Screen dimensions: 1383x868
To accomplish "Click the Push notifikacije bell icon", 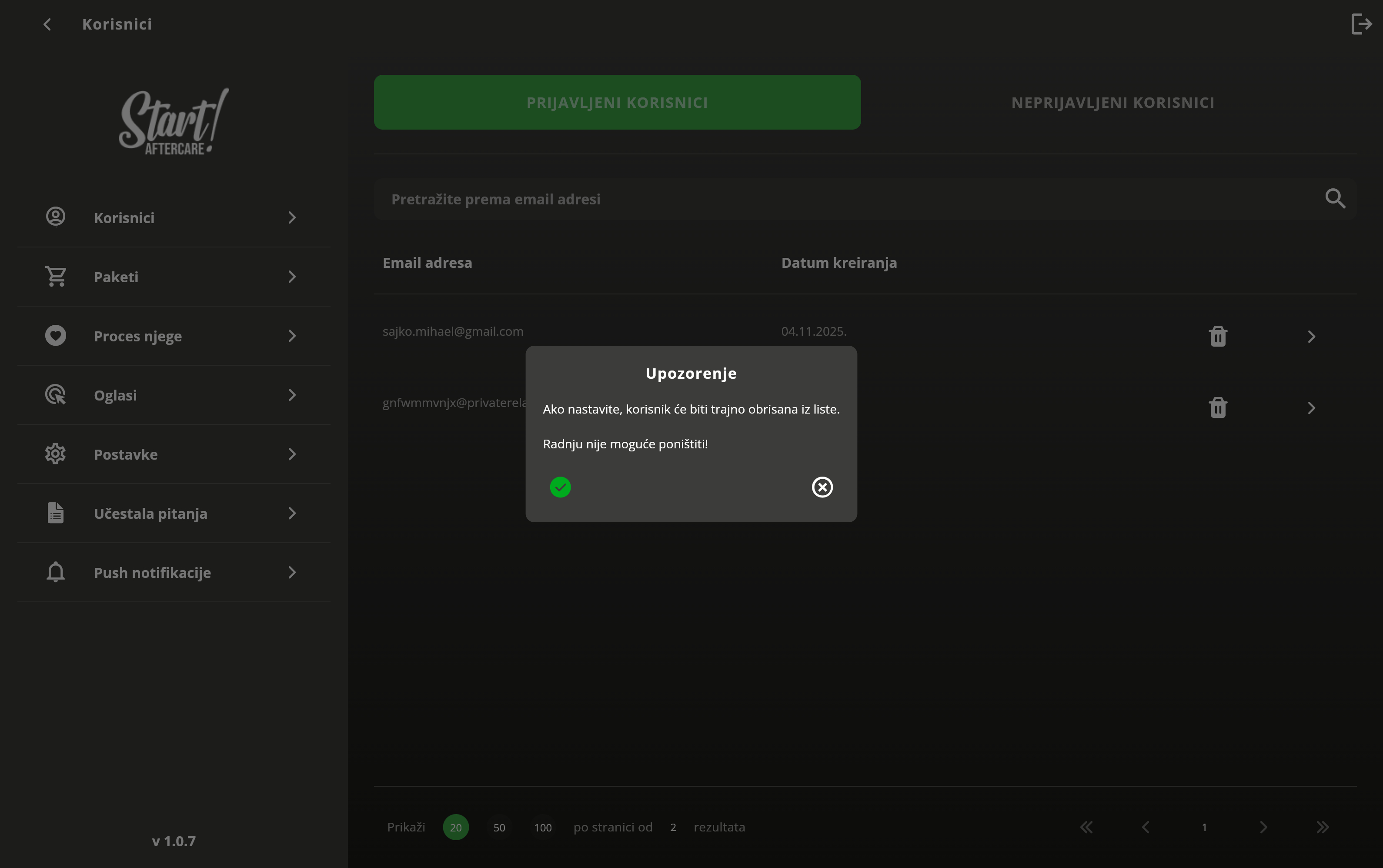I will [x=56, y=572].
